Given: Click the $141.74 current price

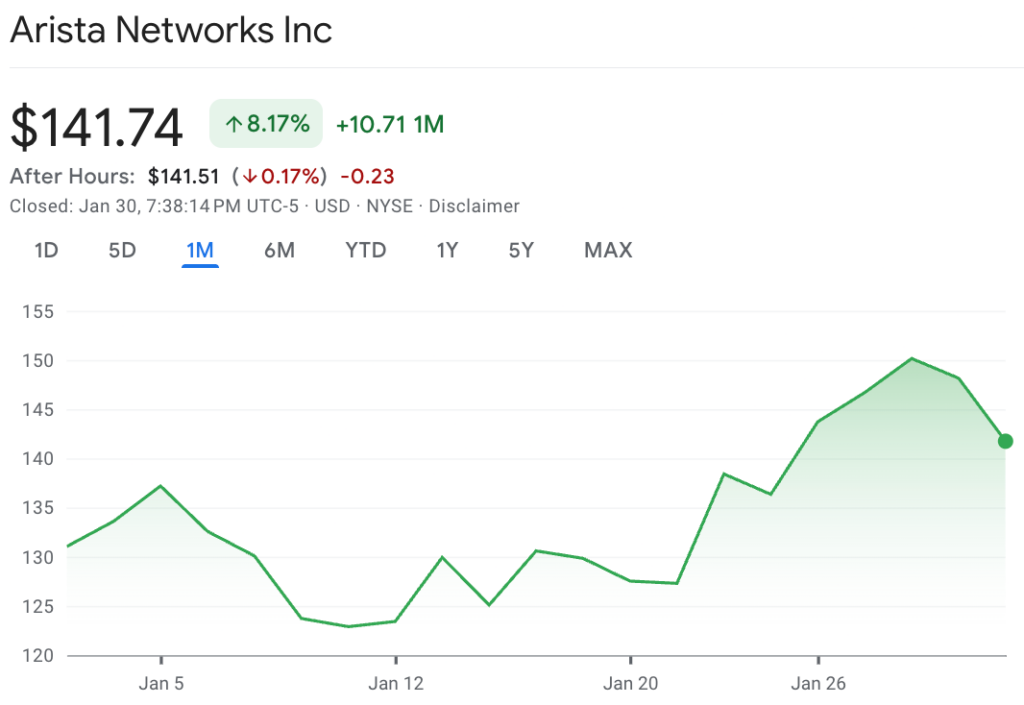Looking at the screenshot, I should (x=97, y=128).
